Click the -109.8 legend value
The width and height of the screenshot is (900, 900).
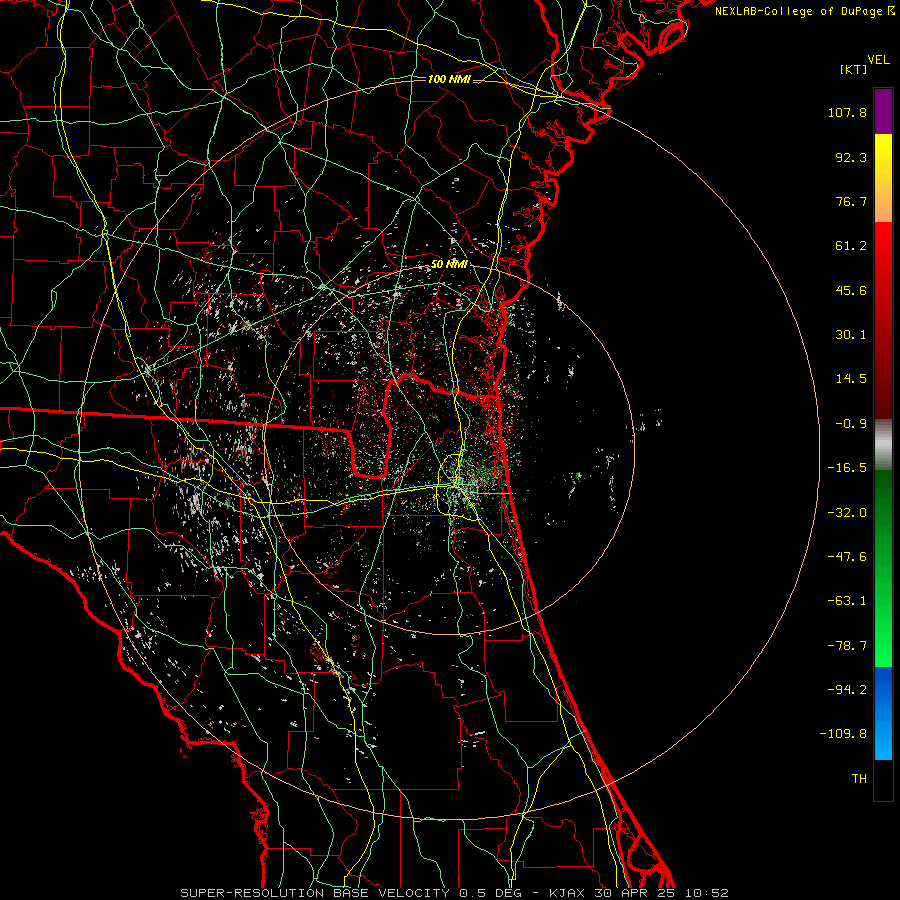[x=844, y=734]
